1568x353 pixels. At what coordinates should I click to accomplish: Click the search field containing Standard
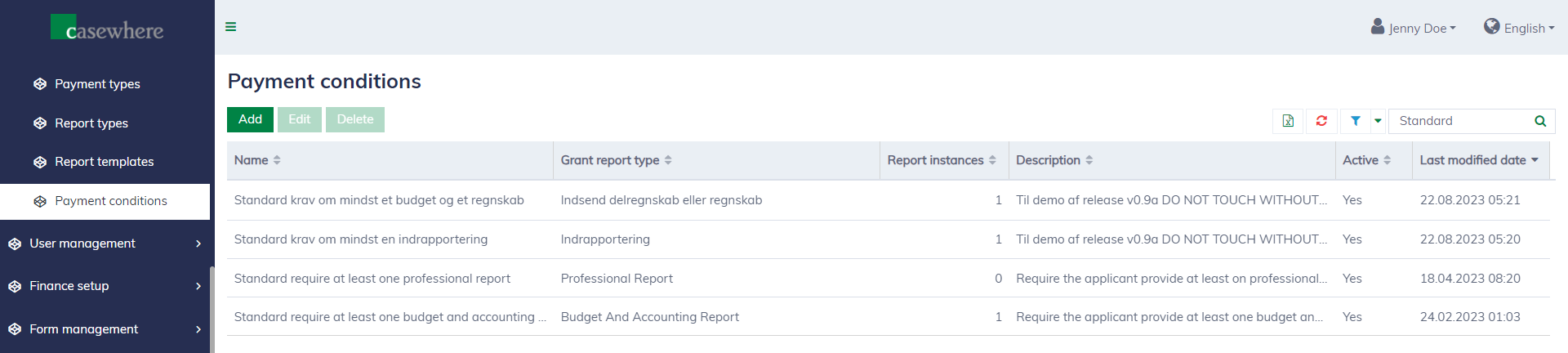tap(1460, 121)
